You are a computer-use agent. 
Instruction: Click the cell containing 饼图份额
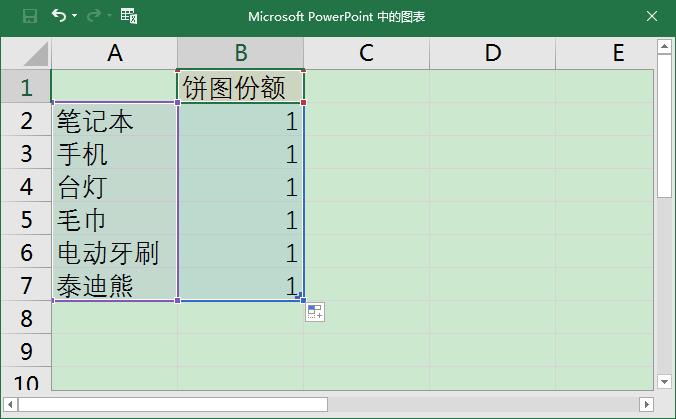point(241,87)
